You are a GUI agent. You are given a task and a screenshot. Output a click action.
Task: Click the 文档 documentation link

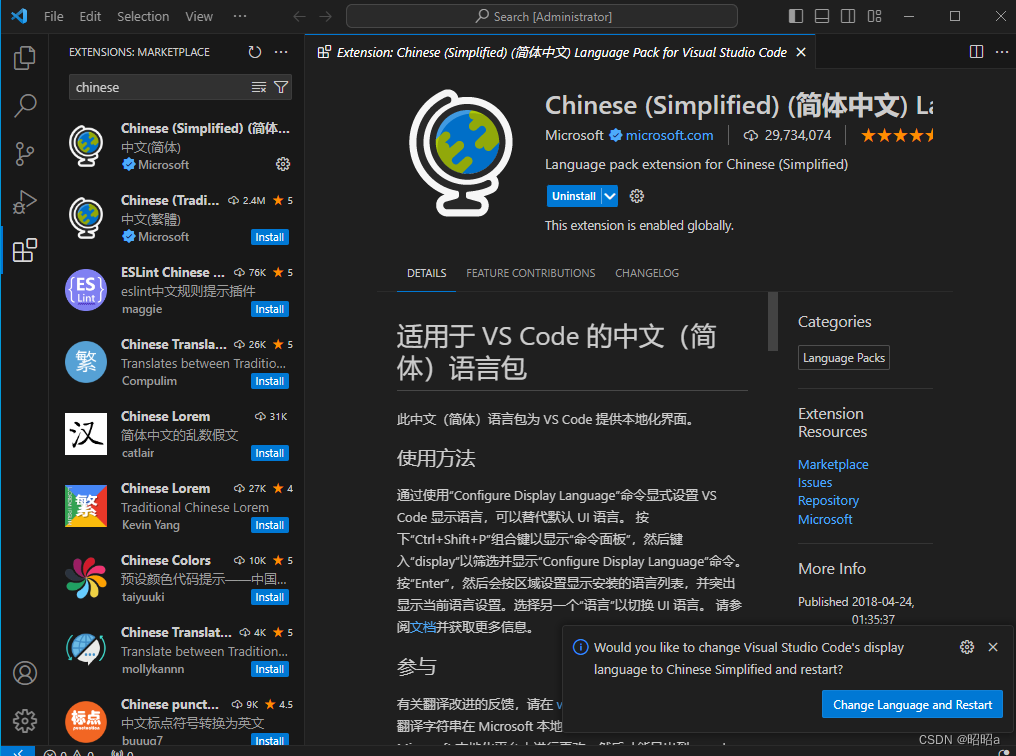pyautogui.click(x=423, y=626)
